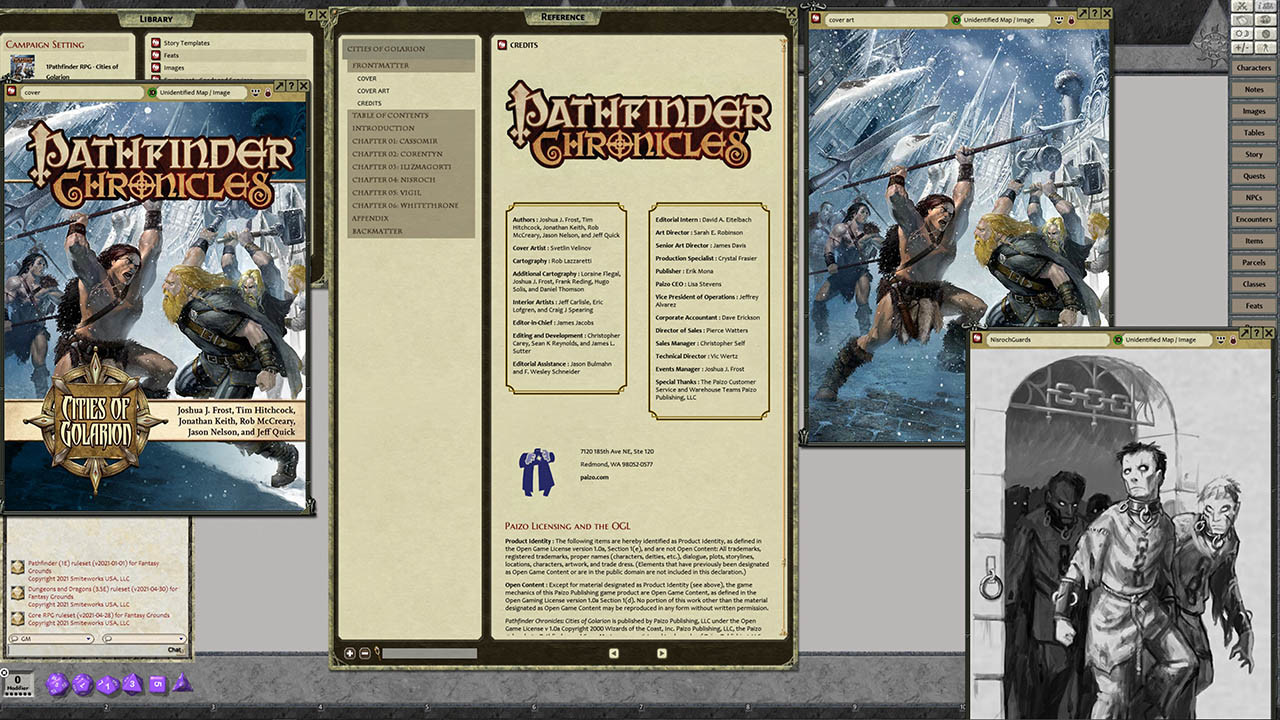The height and width of the screenshot is (720, 1280).
Task: Roll the purple d4 die
Action: (183, 684)
